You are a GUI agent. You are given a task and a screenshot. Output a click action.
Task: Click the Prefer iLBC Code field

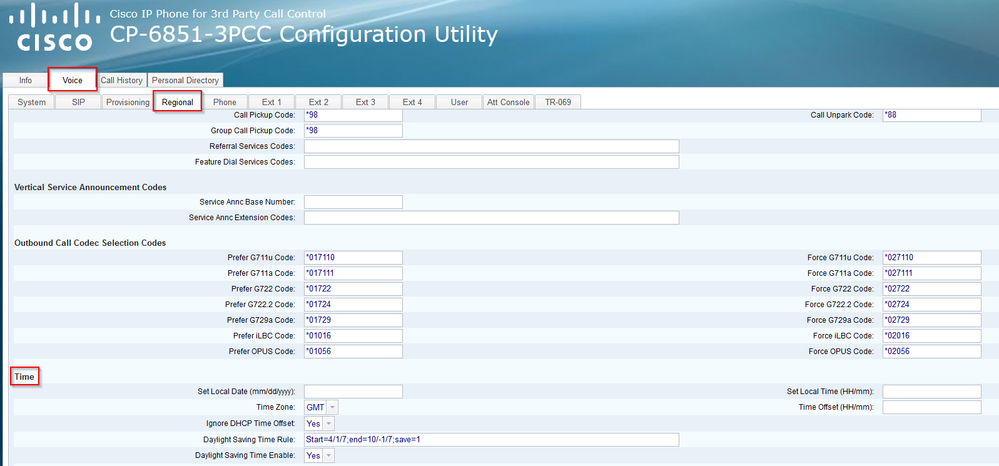354,335
